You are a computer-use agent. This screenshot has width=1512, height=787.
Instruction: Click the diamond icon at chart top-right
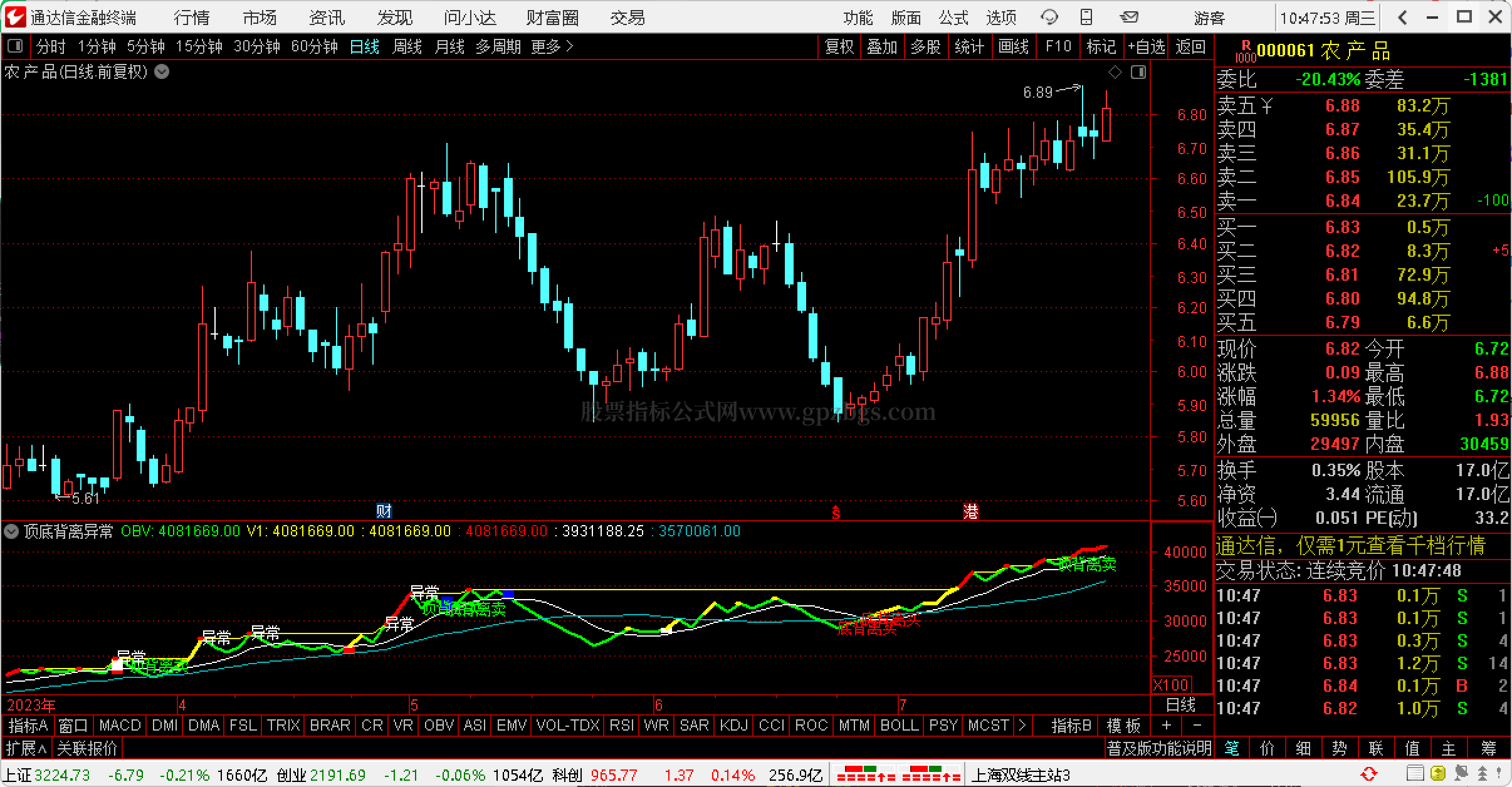[1115, 73]
